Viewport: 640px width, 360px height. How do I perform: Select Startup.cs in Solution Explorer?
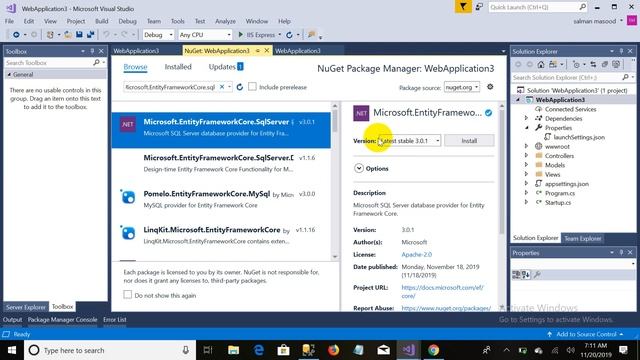[x=558, y=202]
